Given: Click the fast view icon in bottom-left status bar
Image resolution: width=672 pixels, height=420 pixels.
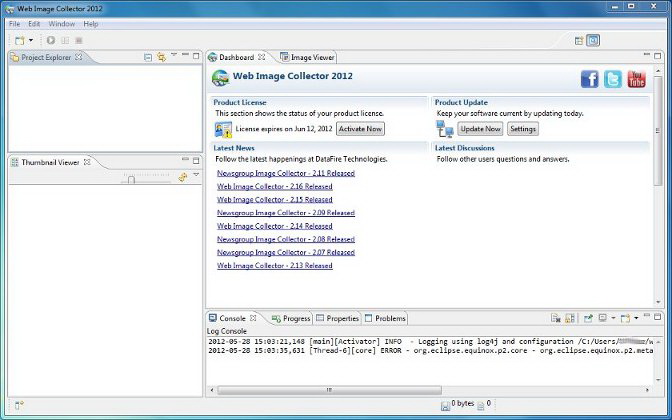Looking at the screenshot, I should coord(19,405).
